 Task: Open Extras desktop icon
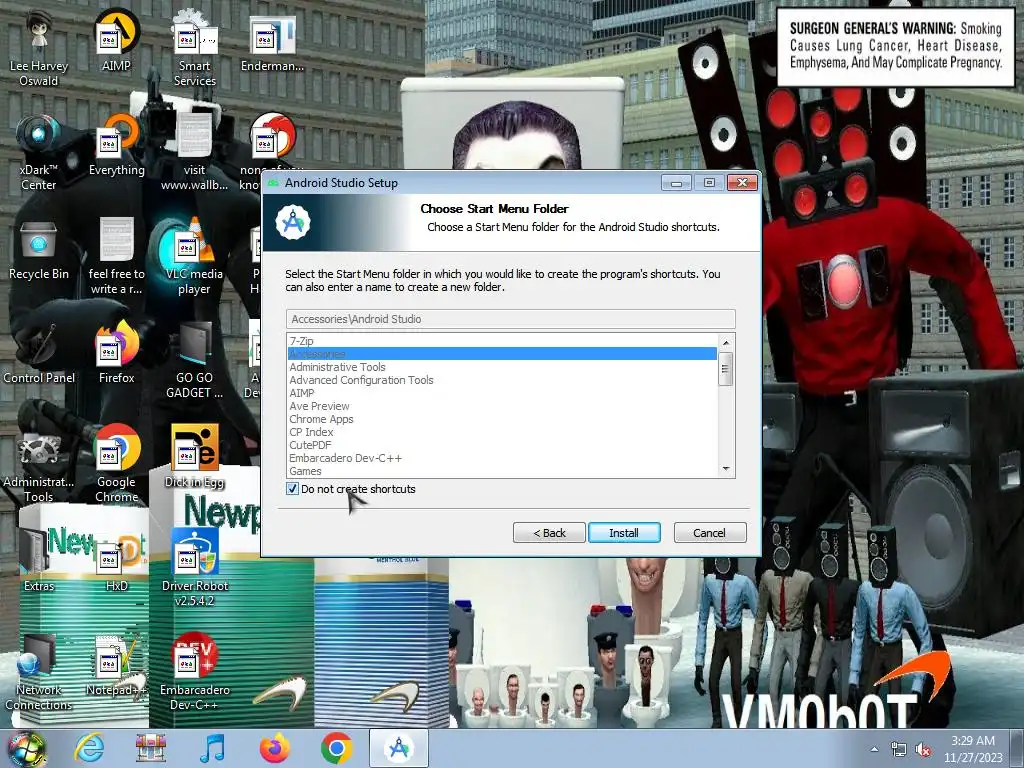[x=39, y=562]
